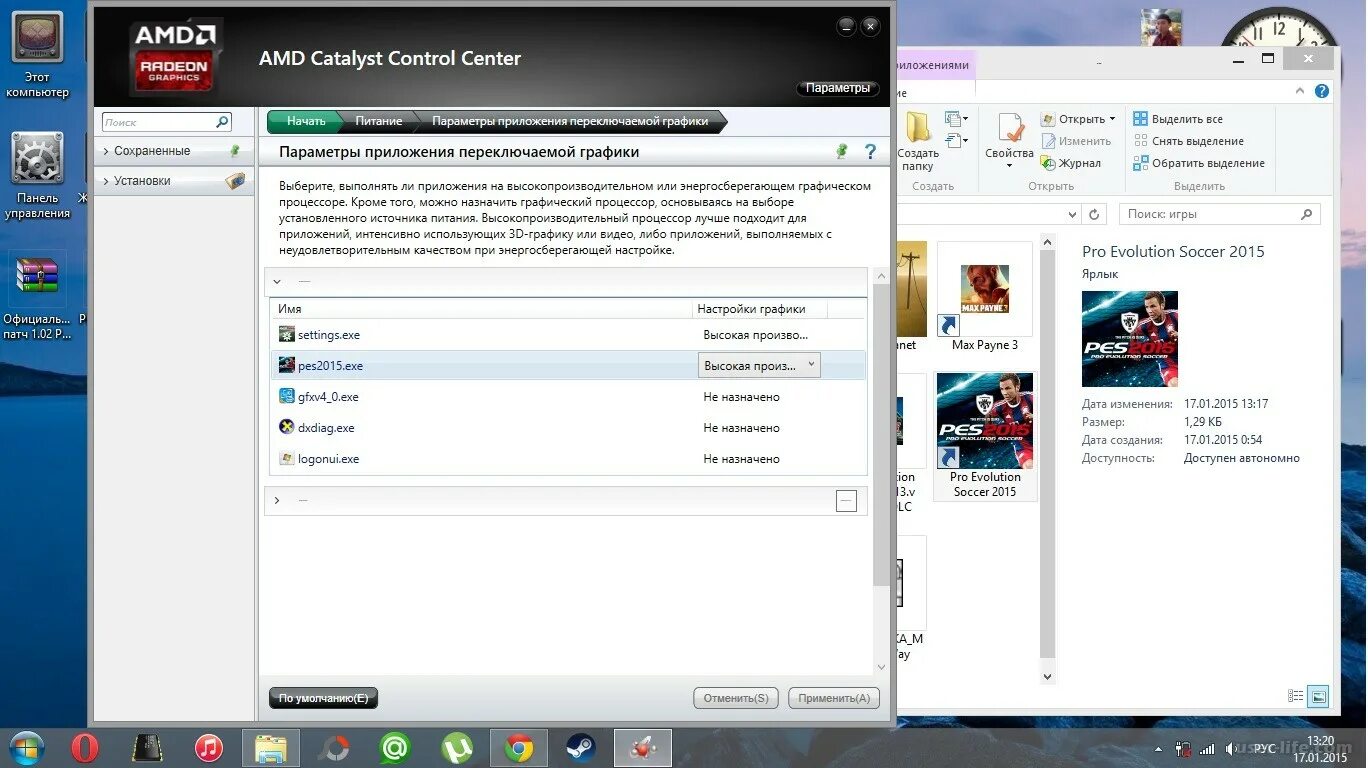Select the Max Payne 3 shortcut thumbnail
This screenshot has width=1368, height=768.
[x=985, y=298]
